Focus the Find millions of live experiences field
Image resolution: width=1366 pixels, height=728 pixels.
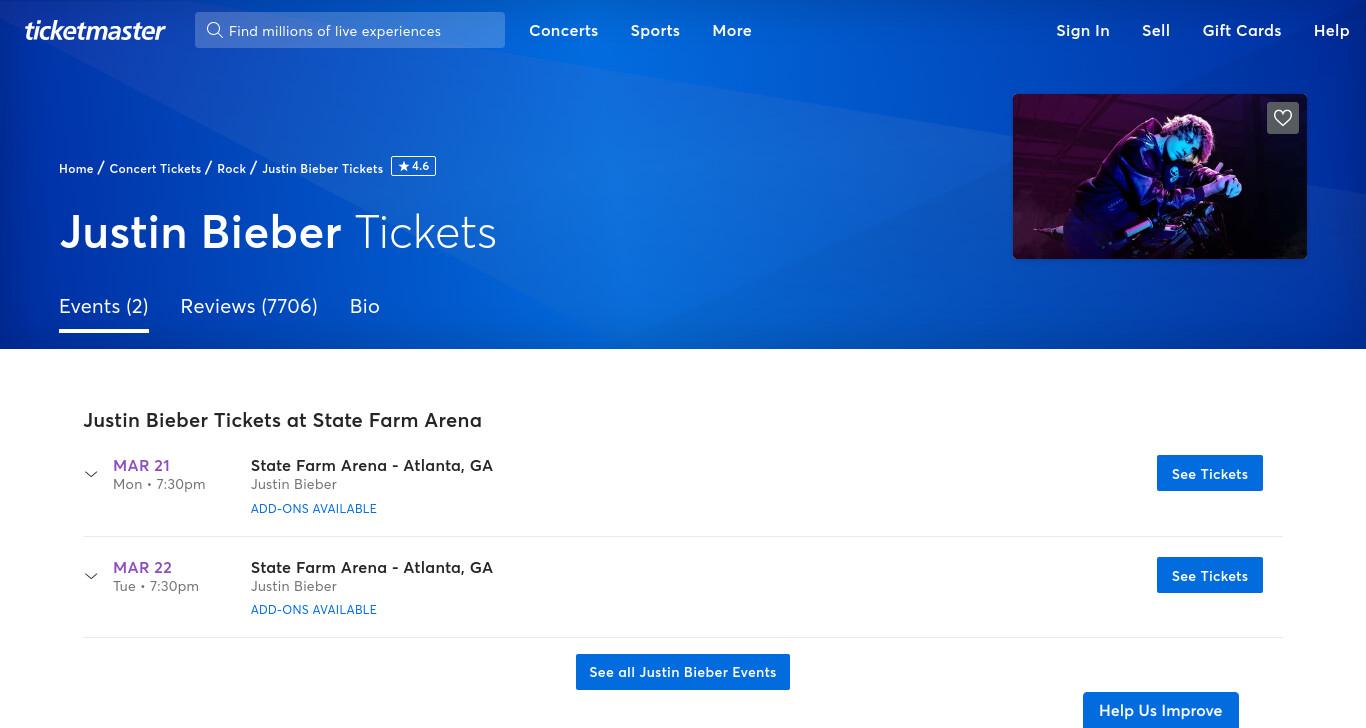[350, 30]
